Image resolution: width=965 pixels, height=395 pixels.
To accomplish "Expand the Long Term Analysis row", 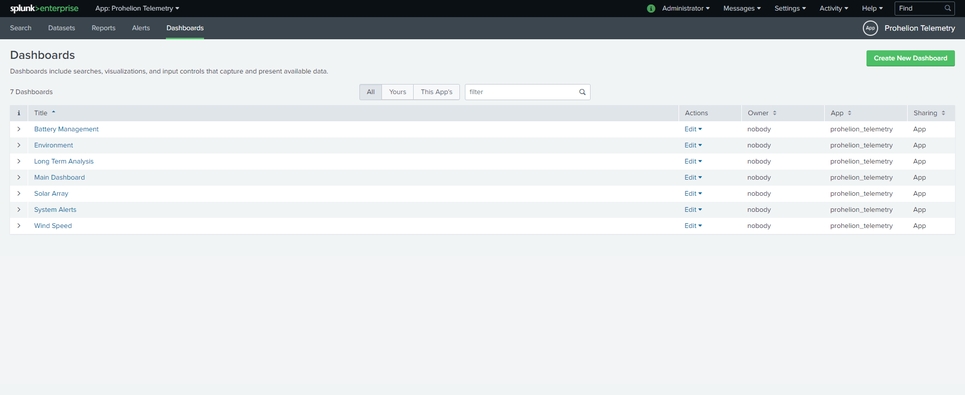I will [19, 161].
